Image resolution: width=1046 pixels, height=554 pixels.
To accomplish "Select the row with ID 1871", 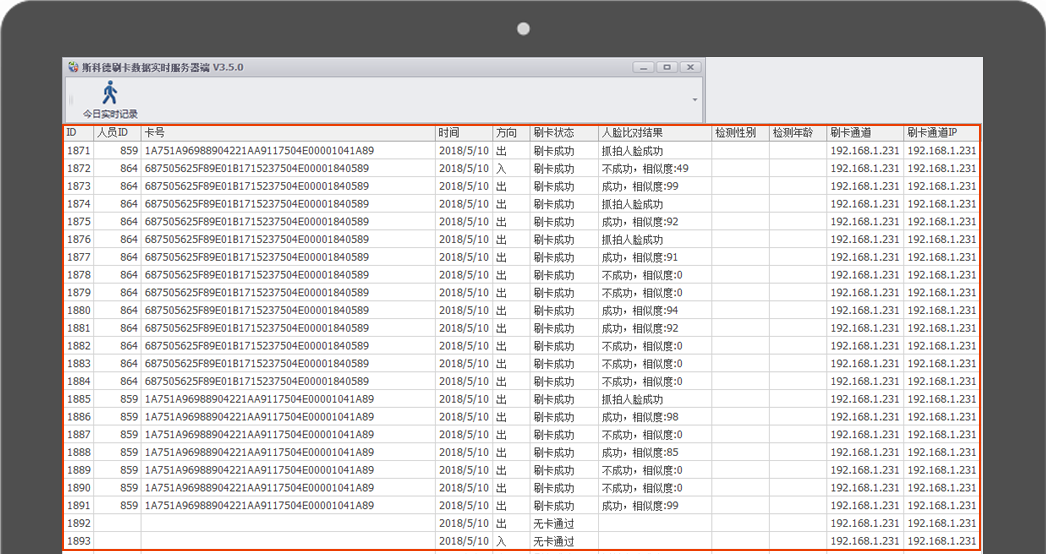I will click(x=522, y=151).
